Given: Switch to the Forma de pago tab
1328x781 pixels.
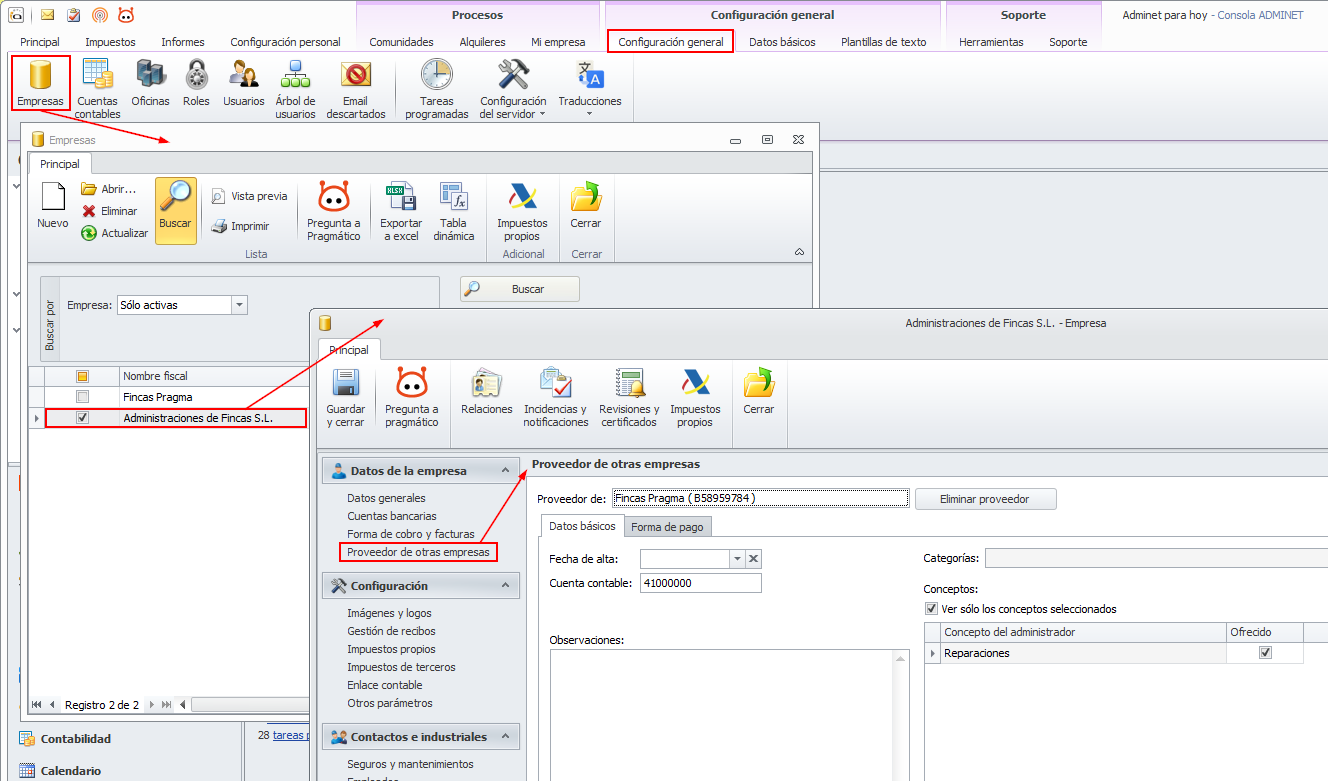Looking at the screenshot, I should point(668,526).
